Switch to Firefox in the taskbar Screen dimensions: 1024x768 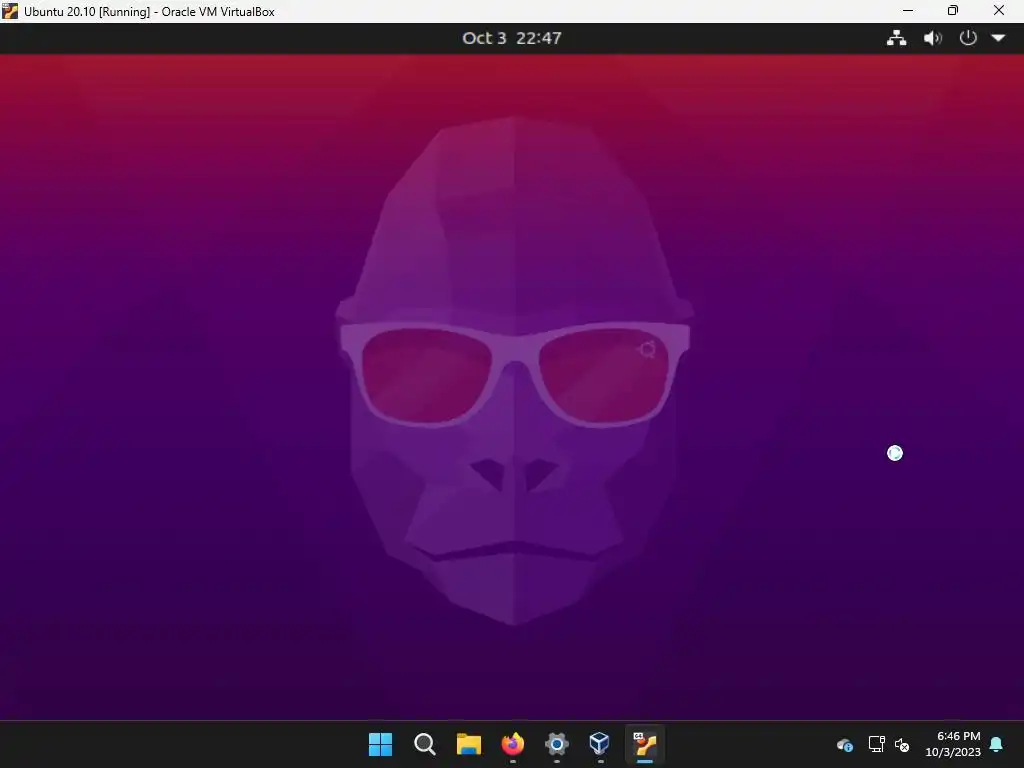pos(513,744)
